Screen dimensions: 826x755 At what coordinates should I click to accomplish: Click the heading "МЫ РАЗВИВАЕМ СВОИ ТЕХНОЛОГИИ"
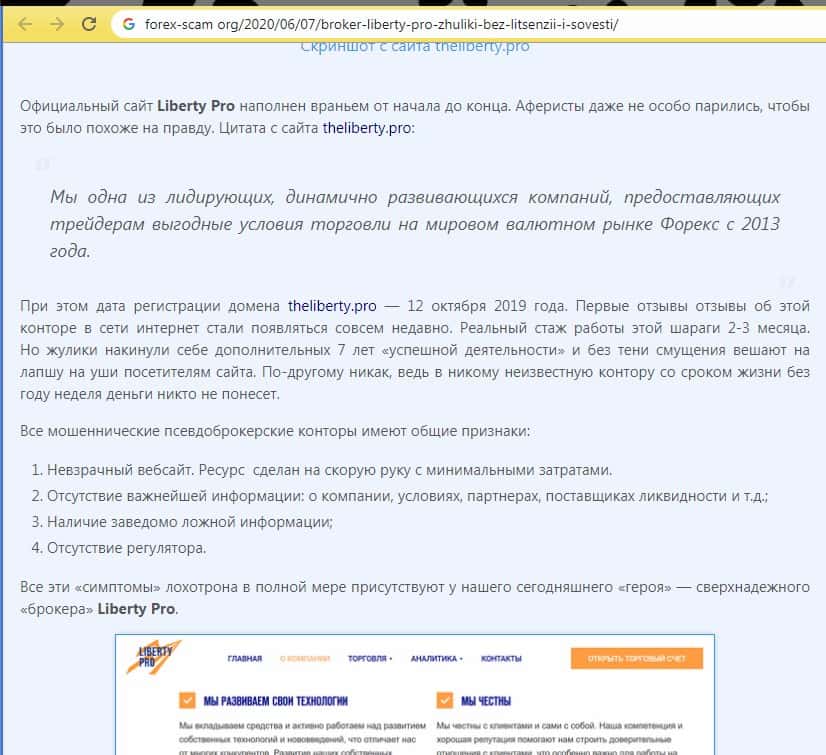pyautogui.click(x=276, y=701)
